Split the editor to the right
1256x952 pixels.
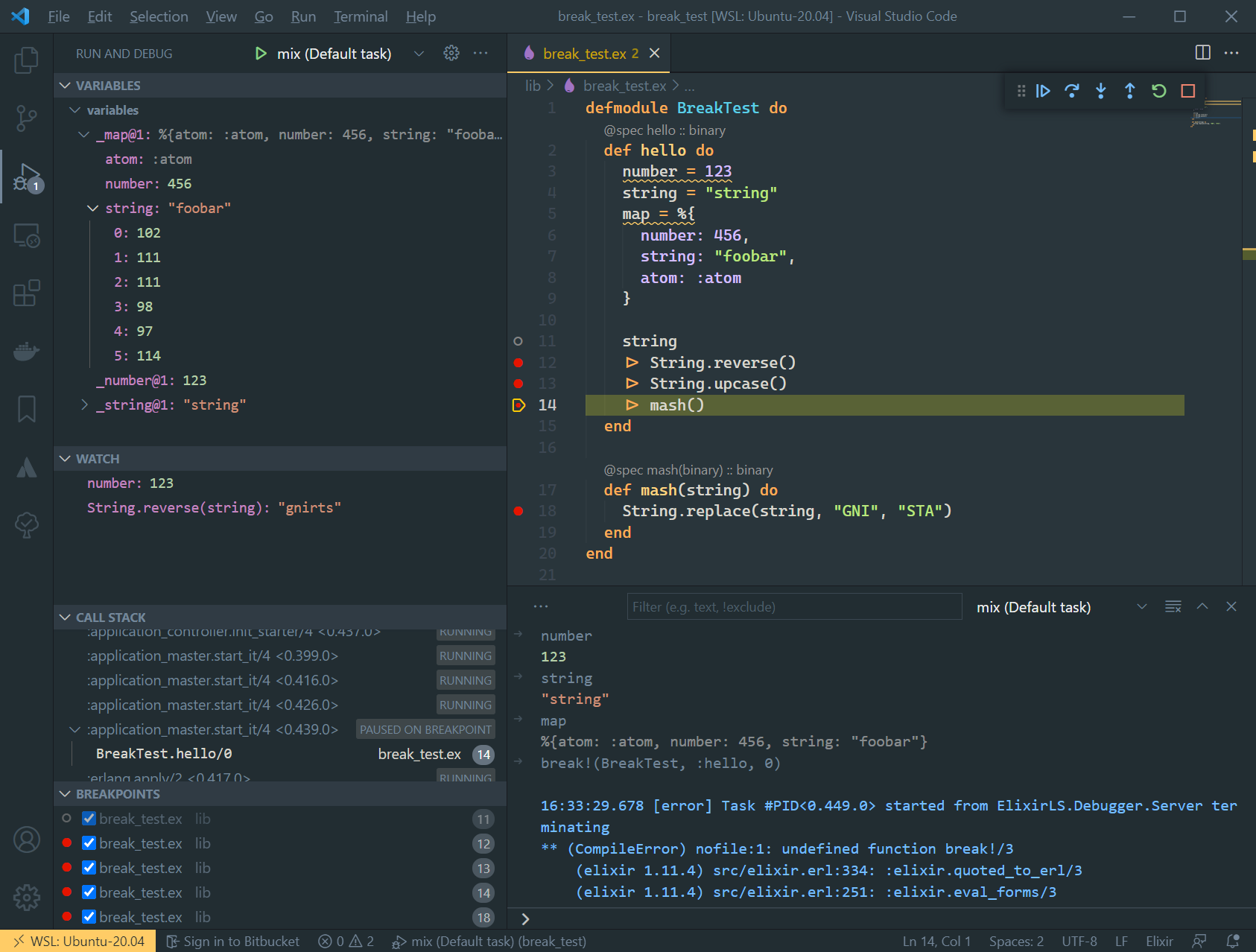click(1202, 52)
